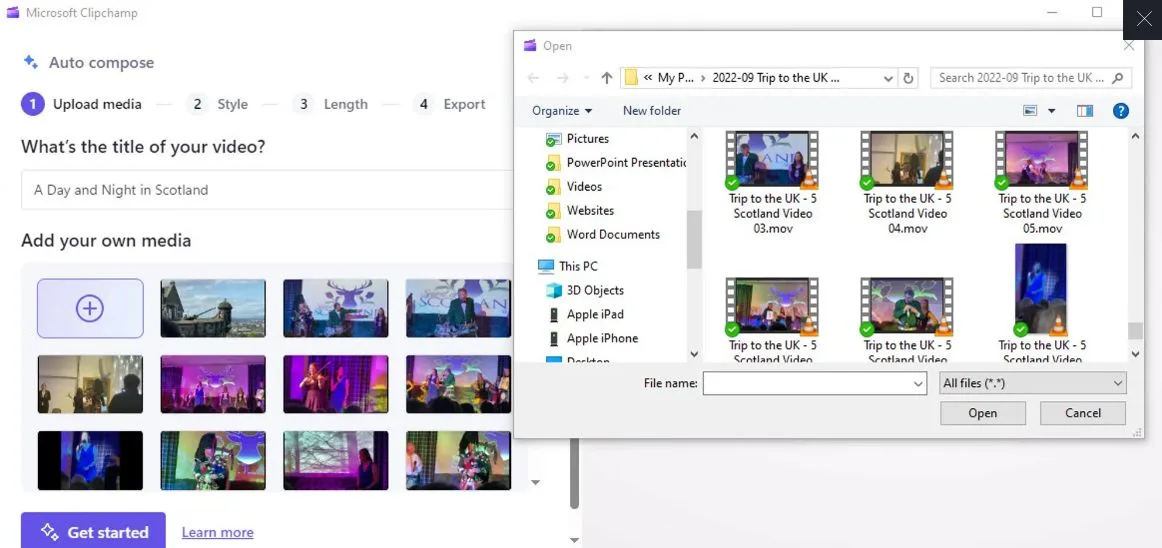Select 3D Objects in navigation pane
The height and width of the screenshot is (548, 1162).
(x=595, y=291)
